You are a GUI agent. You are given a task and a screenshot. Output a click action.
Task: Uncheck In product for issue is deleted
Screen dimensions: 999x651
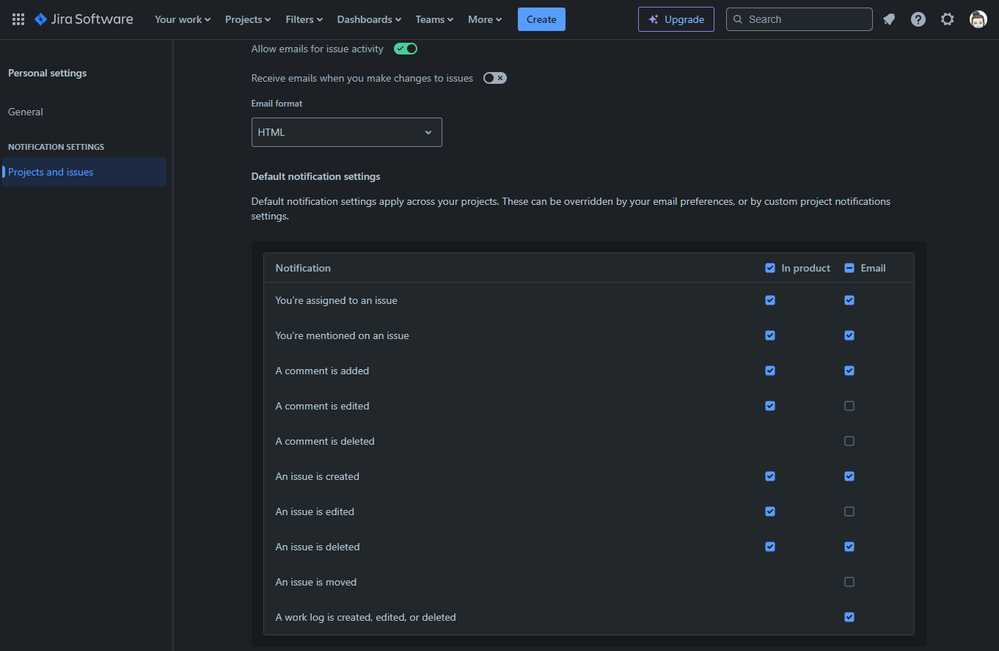click(x=770, y=547)
